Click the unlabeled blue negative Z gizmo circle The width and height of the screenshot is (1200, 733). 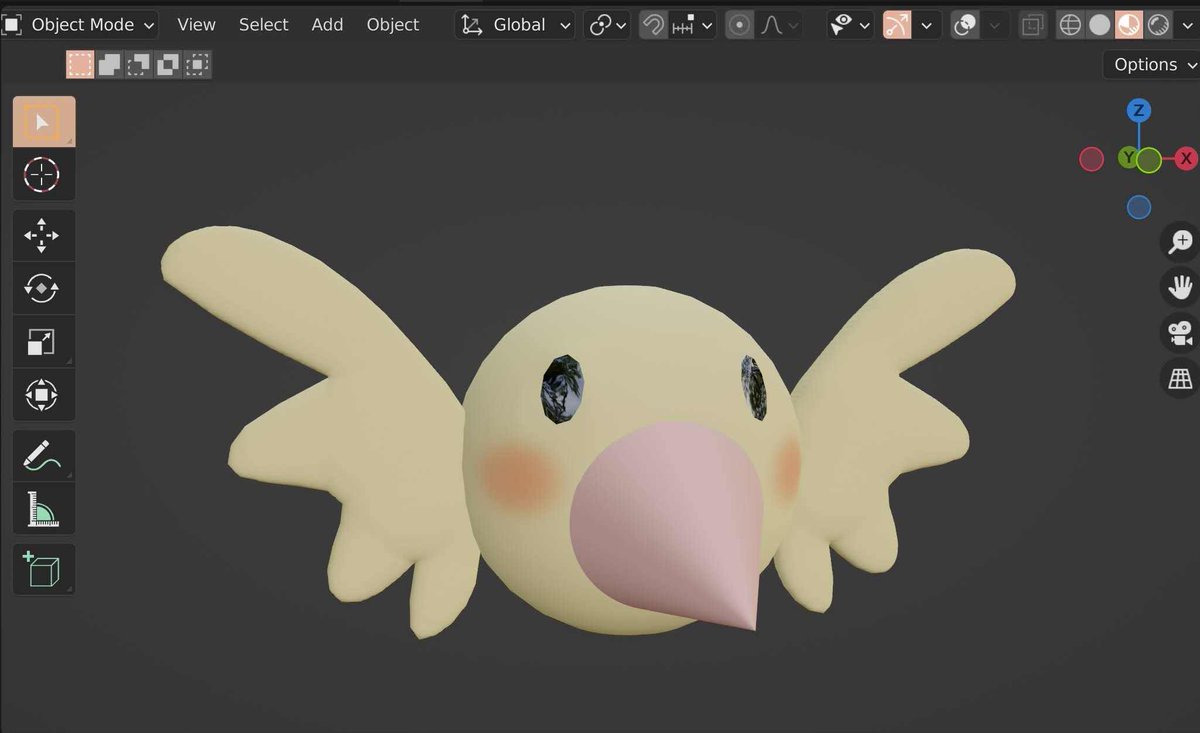[x=1138, y=207]
